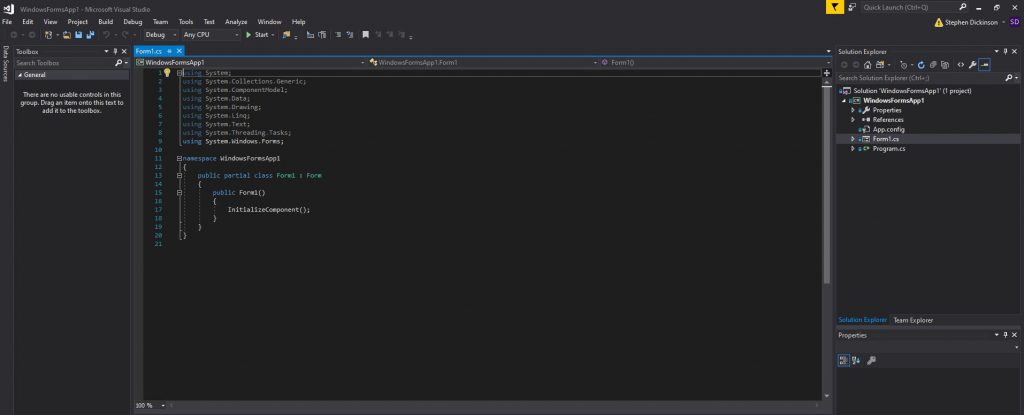
Task: Open the WindowsFormsApp1 project navigation dropdown
Action: 249,63
